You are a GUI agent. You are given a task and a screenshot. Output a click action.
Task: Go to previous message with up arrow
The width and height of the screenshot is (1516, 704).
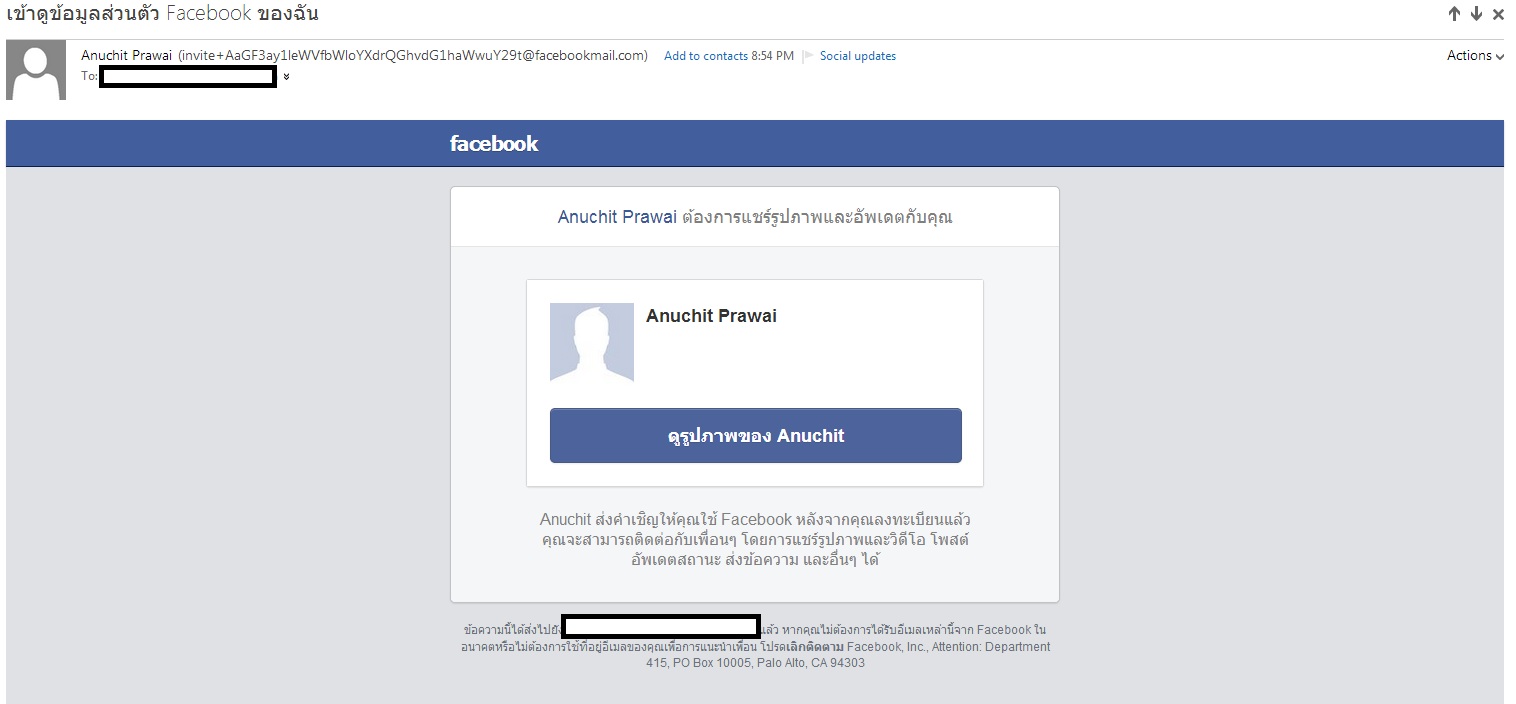point(1455,14)
